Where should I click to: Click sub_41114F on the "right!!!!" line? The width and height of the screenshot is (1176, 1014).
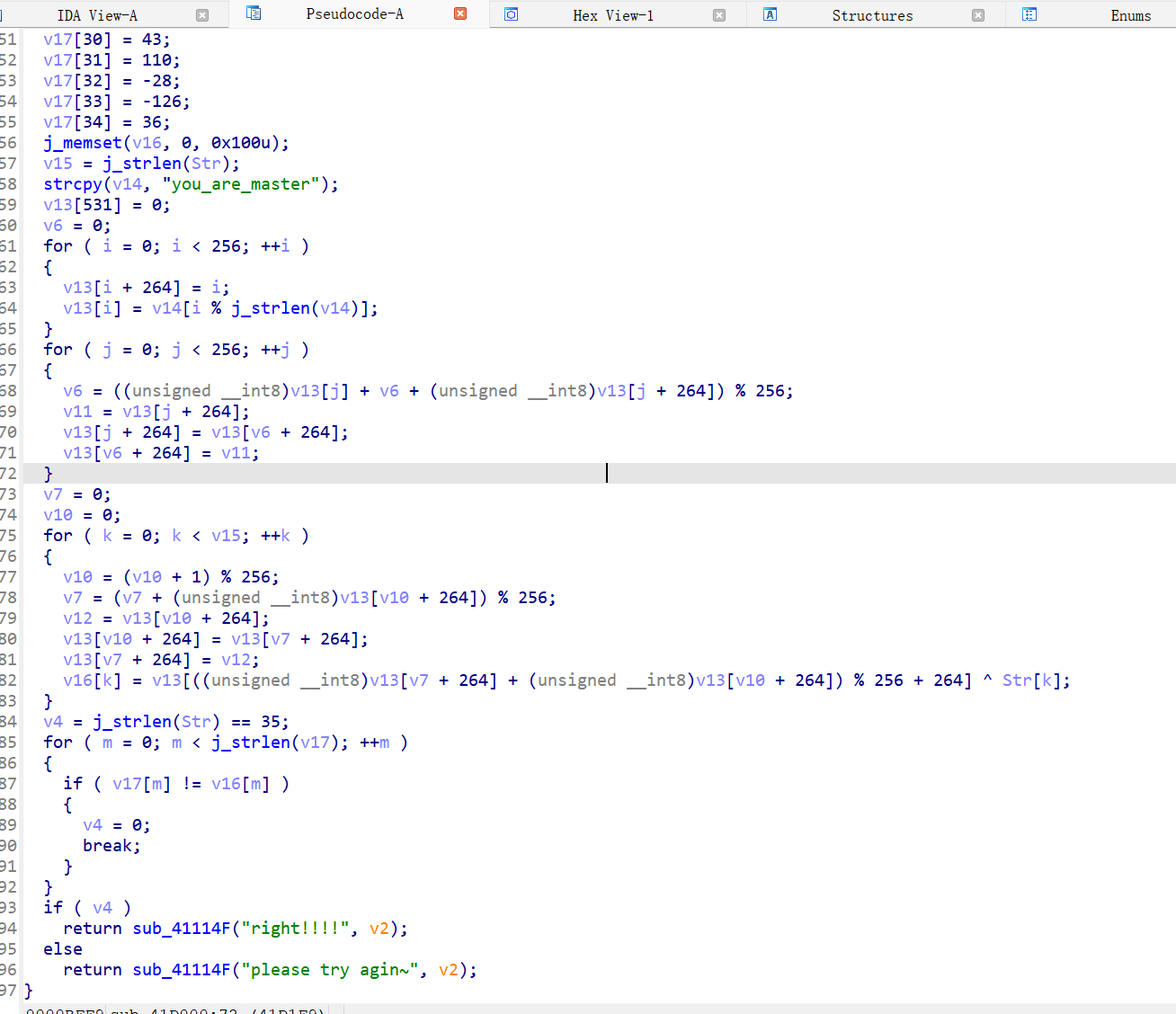pos(182,929)
